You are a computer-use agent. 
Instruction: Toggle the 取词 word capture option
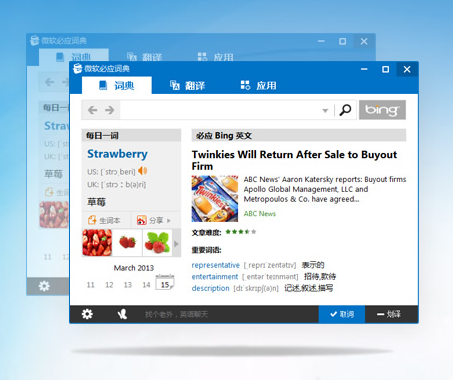point(342,314)
